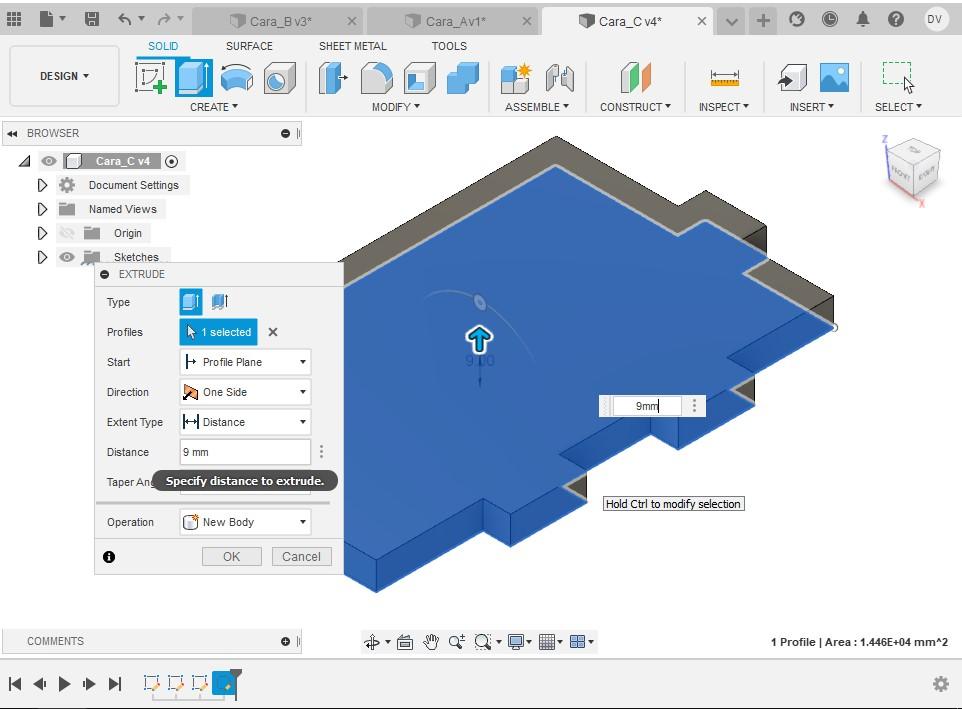The image size is (962, 709).
Task: Click the ViewCube in the viewport
Action: pyautogui.click(x=914, y=169)
